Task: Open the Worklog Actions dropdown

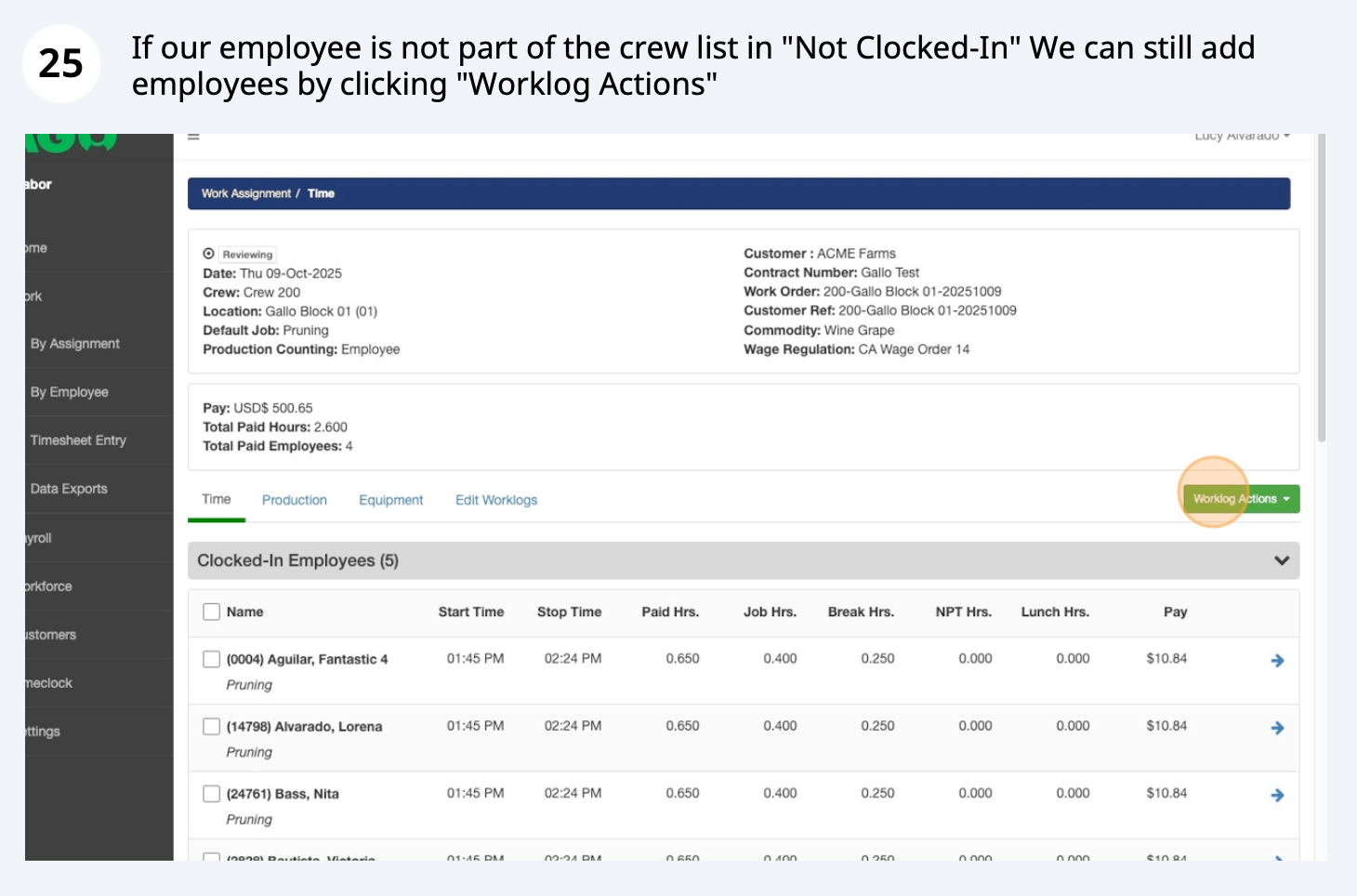Action: (x=1241, y=499)
